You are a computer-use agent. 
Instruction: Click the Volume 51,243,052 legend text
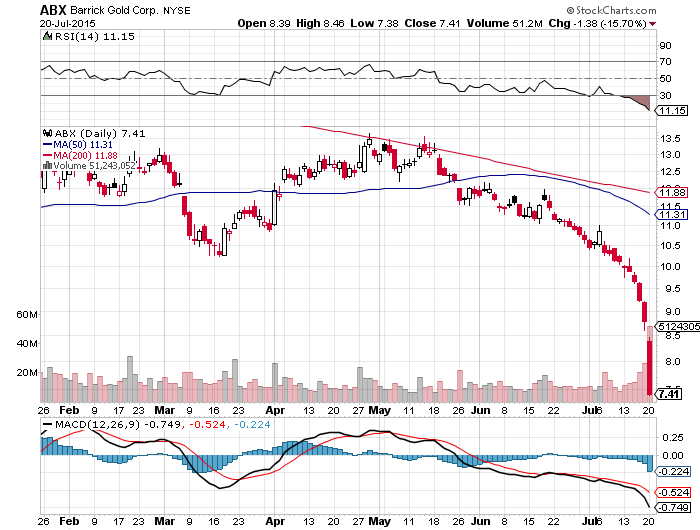[x=94, y=166]
